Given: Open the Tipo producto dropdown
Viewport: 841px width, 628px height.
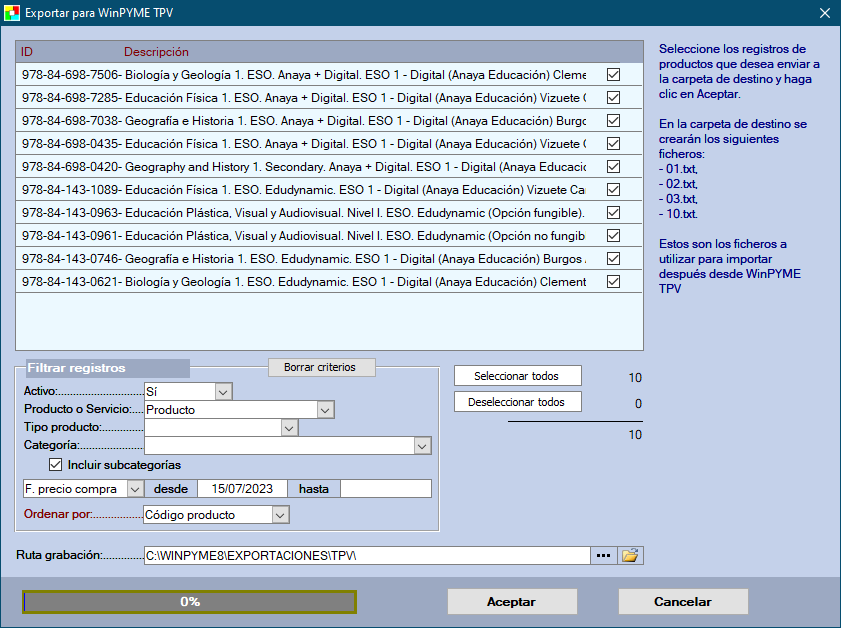Looking at the screenshot, I should (x=289, y=428).
